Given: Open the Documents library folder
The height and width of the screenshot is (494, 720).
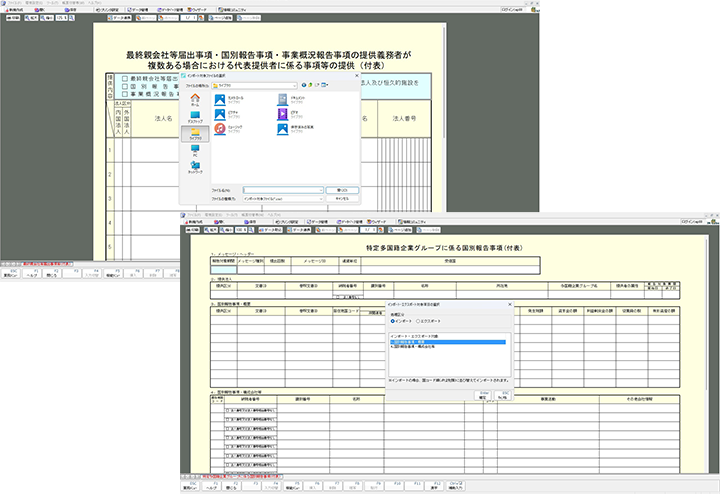Looking at the screenshot, I should tap(283, 100).
